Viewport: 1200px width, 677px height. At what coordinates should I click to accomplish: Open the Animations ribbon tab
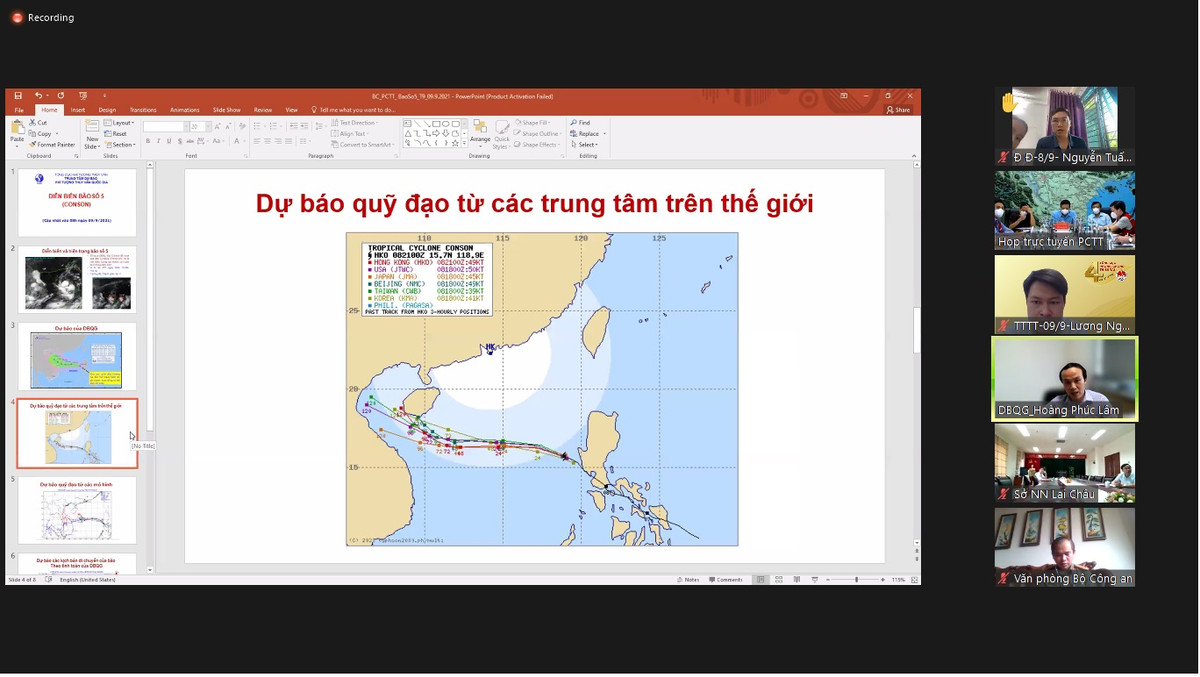click(185, 110)
